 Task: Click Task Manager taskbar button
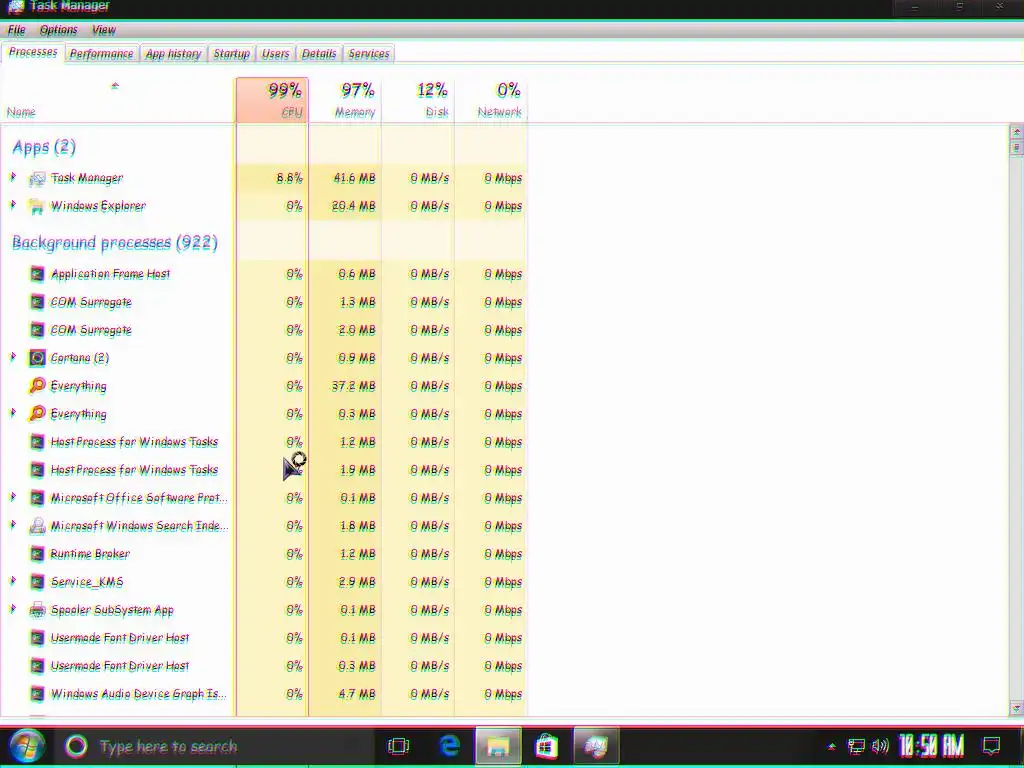pos(596,746)
